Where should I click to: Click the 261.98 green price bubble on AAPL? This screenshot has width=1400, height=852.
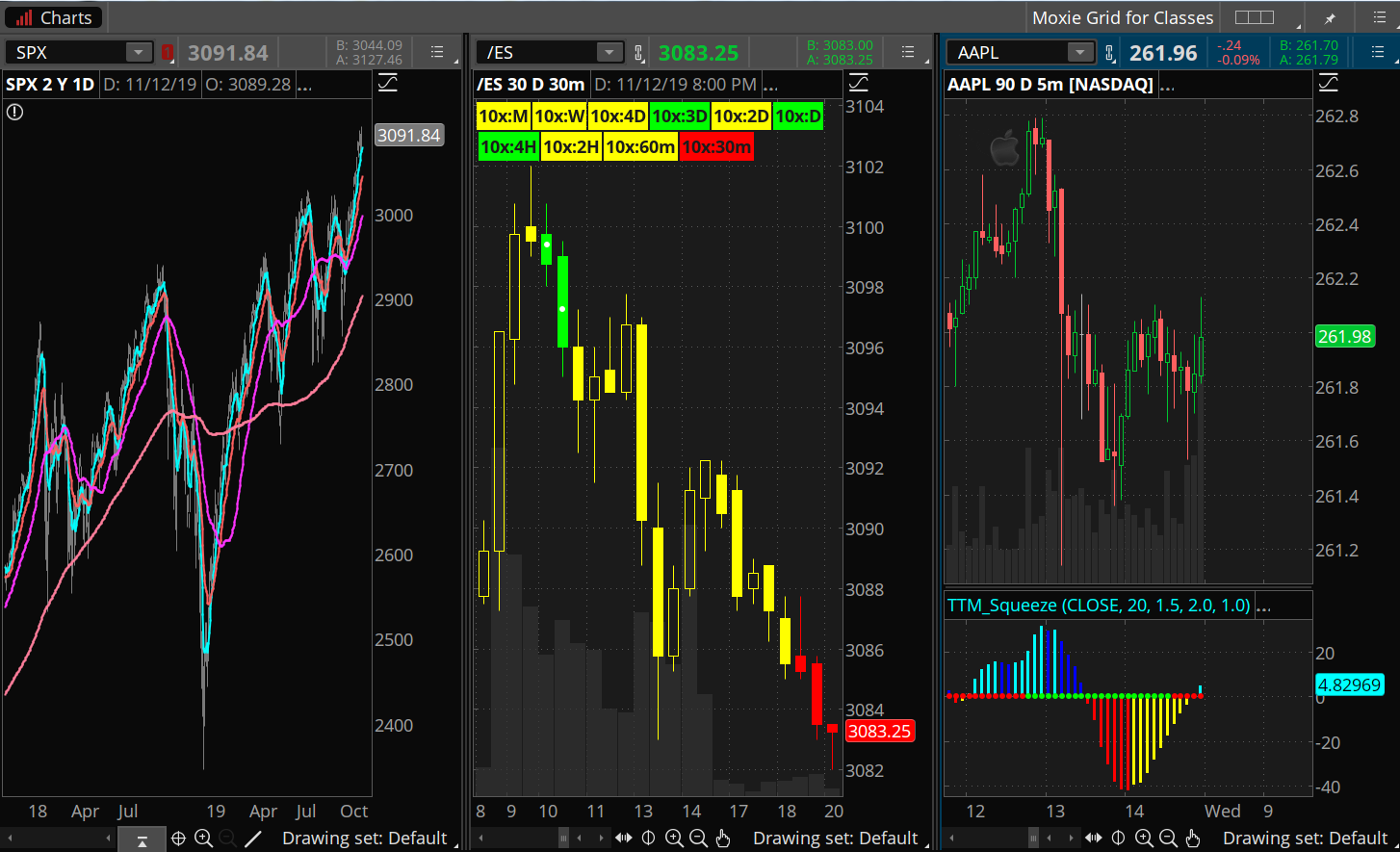[1345, 337]
